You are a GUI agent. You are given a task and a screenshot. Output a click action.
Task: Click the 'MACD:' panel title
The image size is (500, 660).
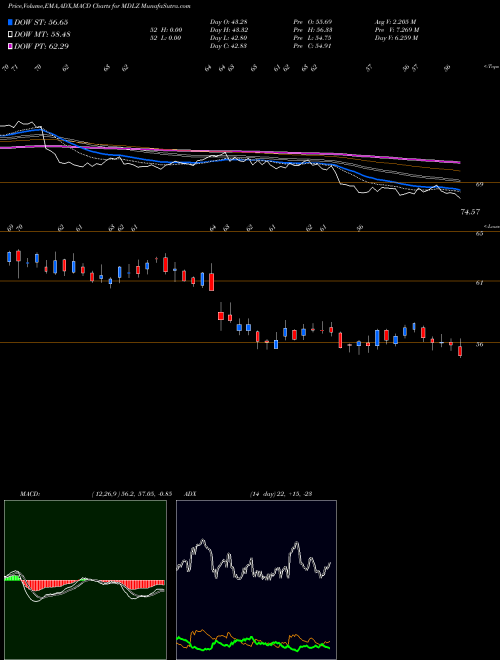(30, 494)
